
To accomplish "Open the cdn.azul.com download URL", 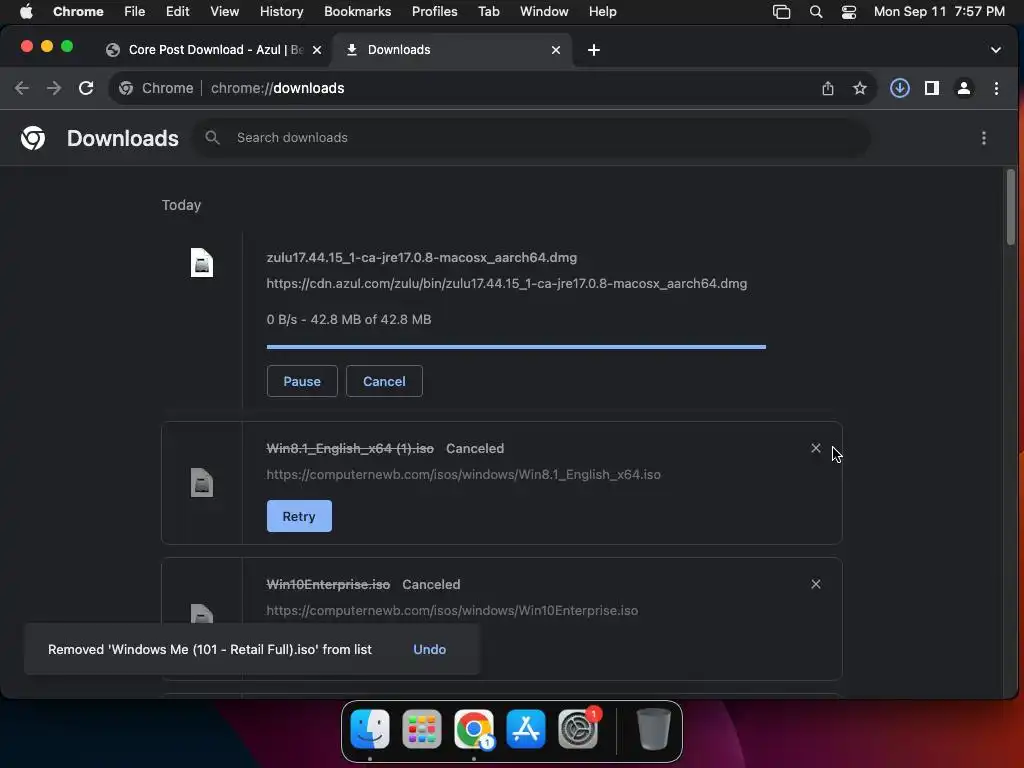I will point(506,283).
